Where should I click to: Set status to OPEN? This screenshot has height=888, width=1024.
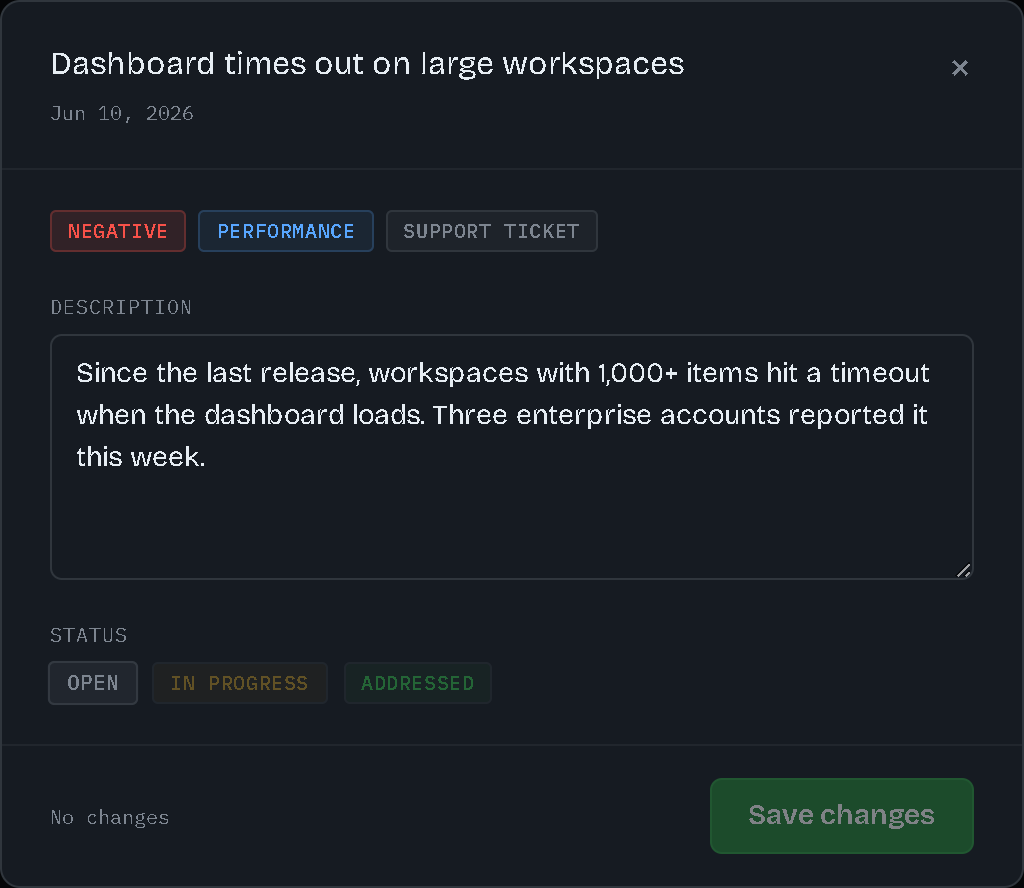[93, 683]
